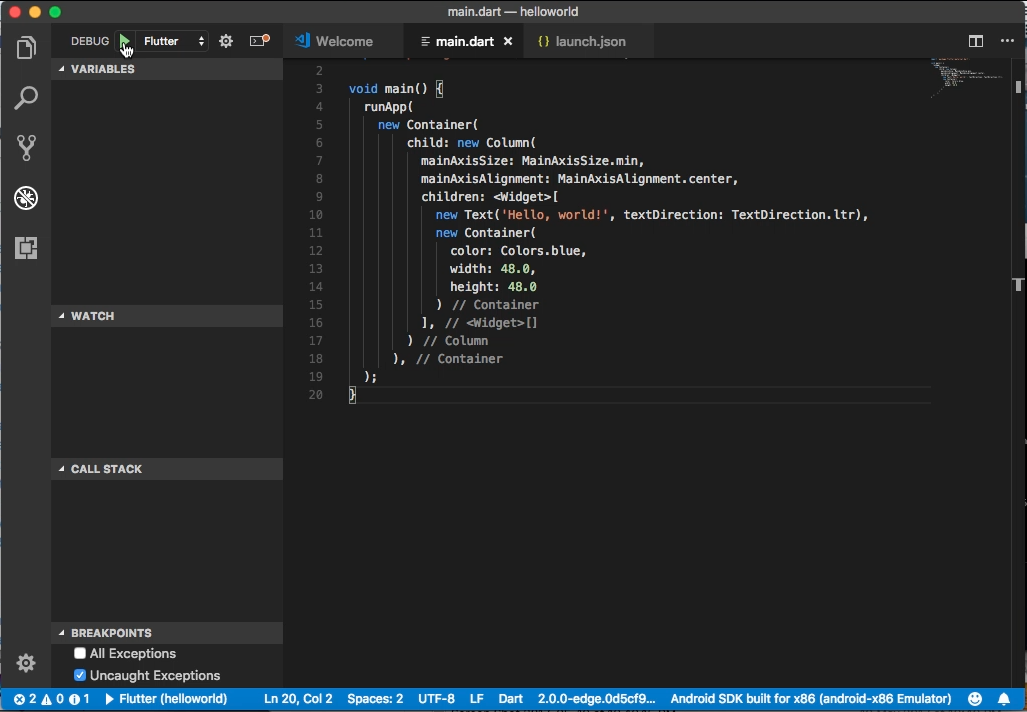The height and width of the screenshot is (712, 1027).
Task: Launch Flutter (helloworld) from status bar
Action: pos(166,699)
